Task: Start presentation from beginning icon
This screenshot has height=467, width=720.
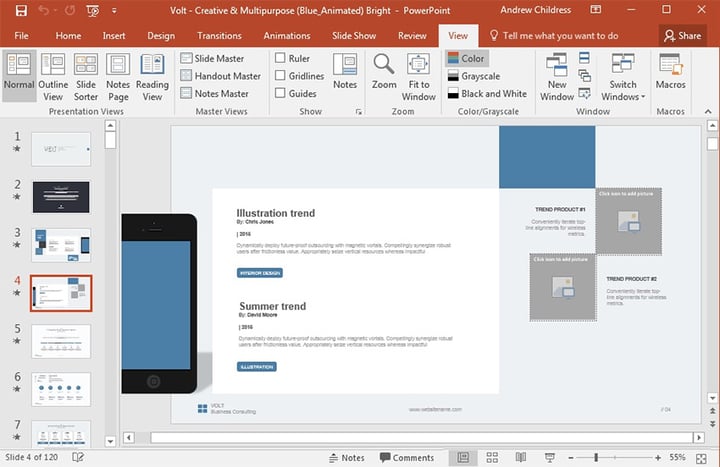Action: tap(92, 10)
